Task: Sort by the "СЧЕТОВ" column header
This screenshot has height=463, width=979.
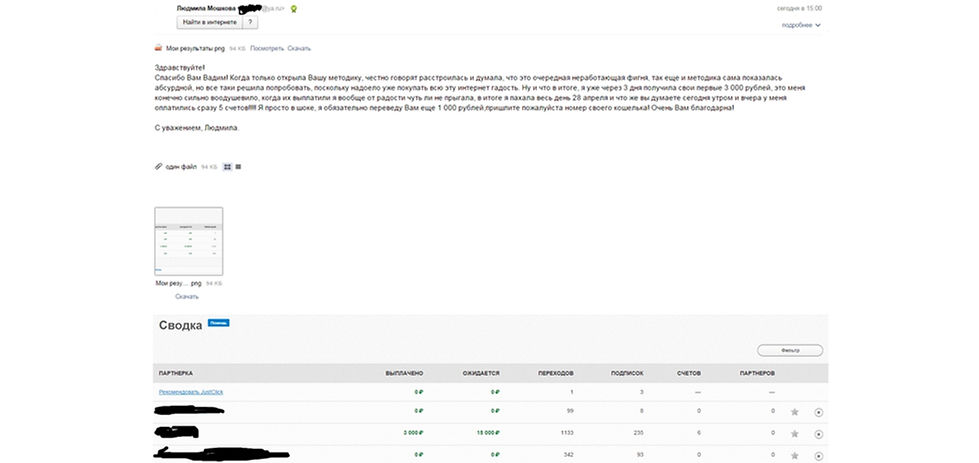Action: [689, 373]
